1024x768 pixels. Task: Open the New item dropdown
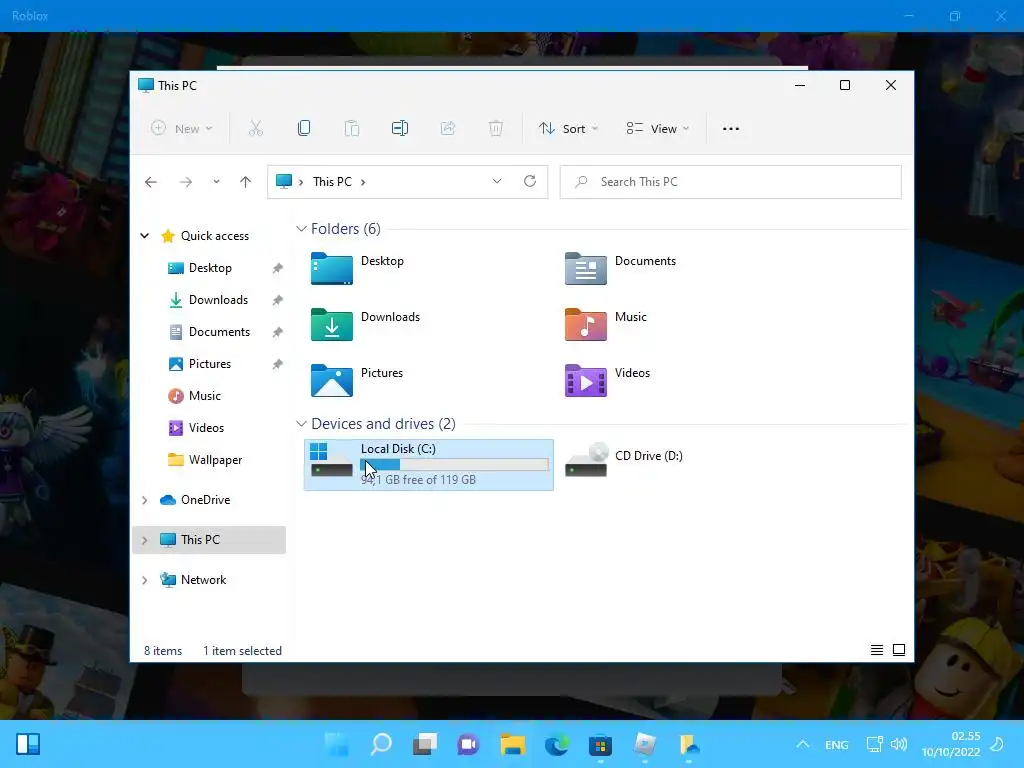[x=182, y=129]
